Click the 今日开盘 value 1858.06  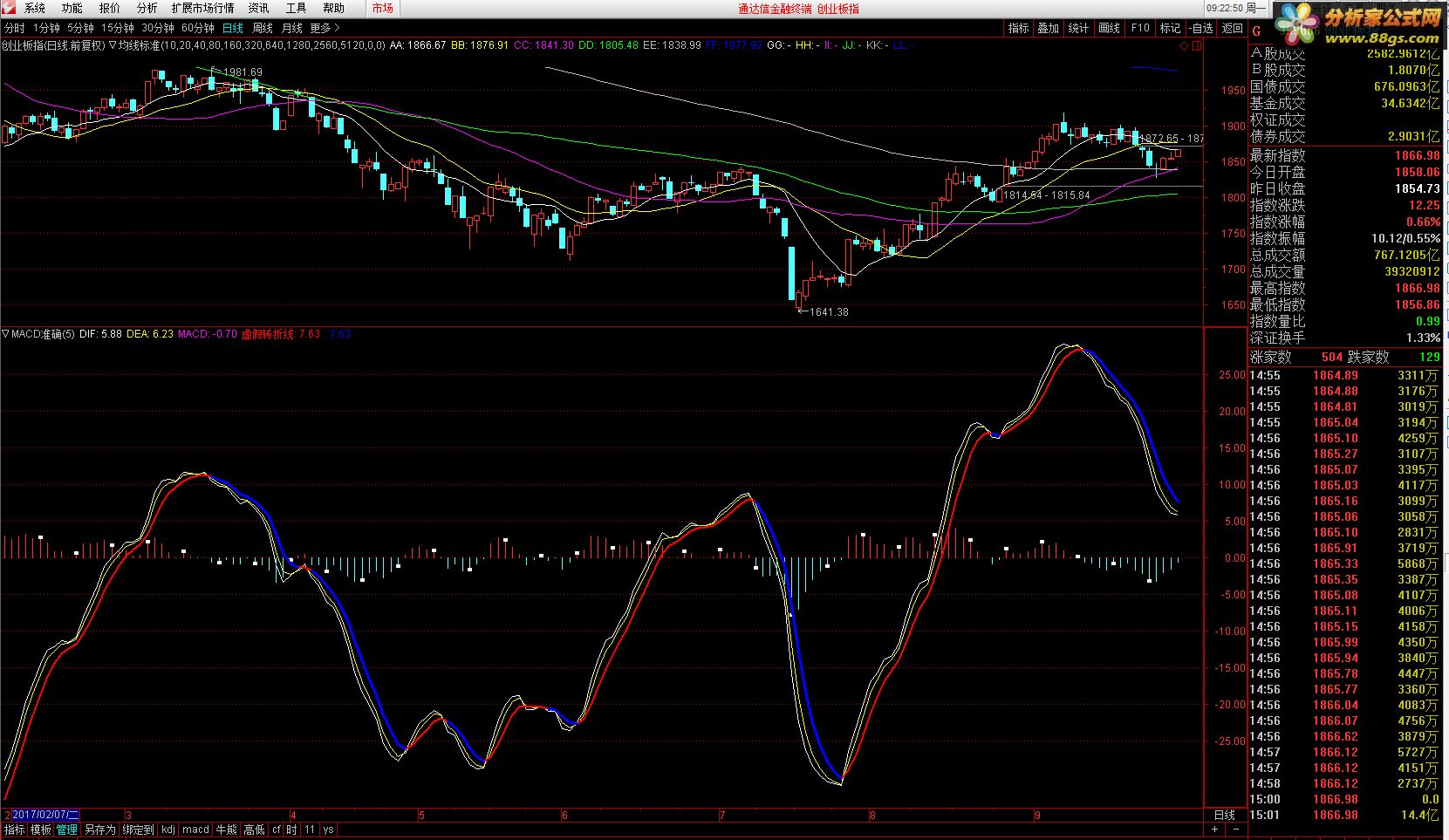click(x=1417, y=173)
